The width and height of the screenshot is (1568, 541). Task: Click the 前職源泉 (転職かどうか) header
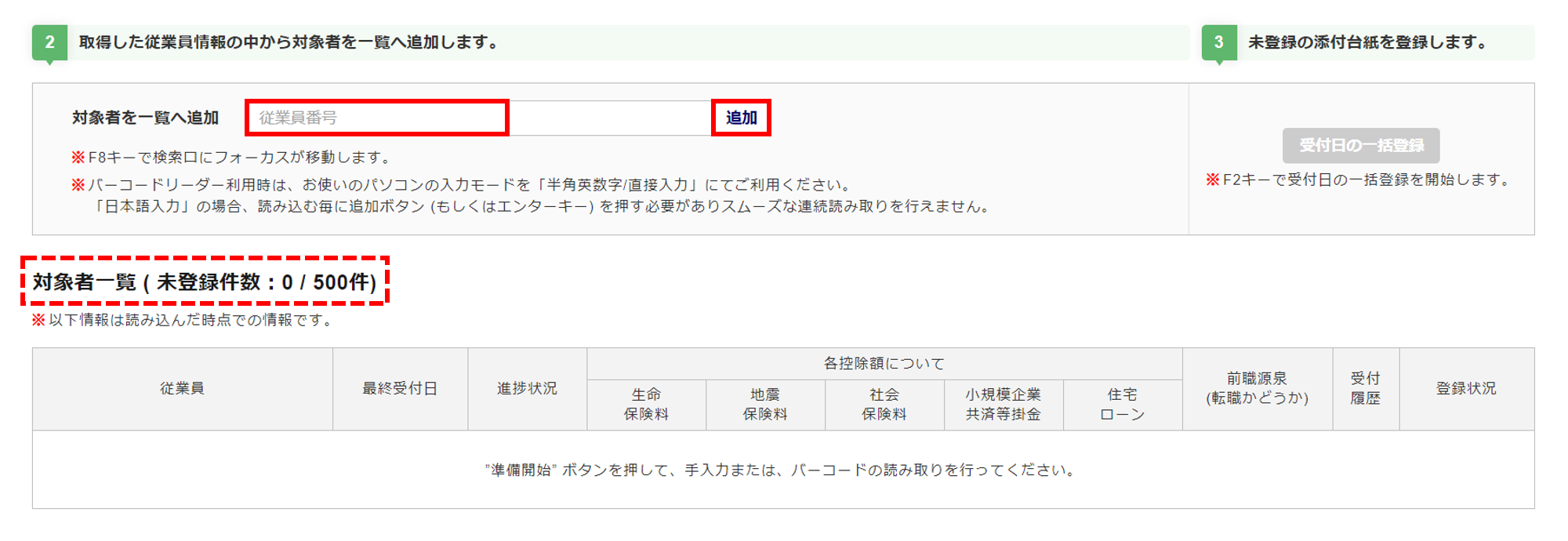(x=1258, y=389)
